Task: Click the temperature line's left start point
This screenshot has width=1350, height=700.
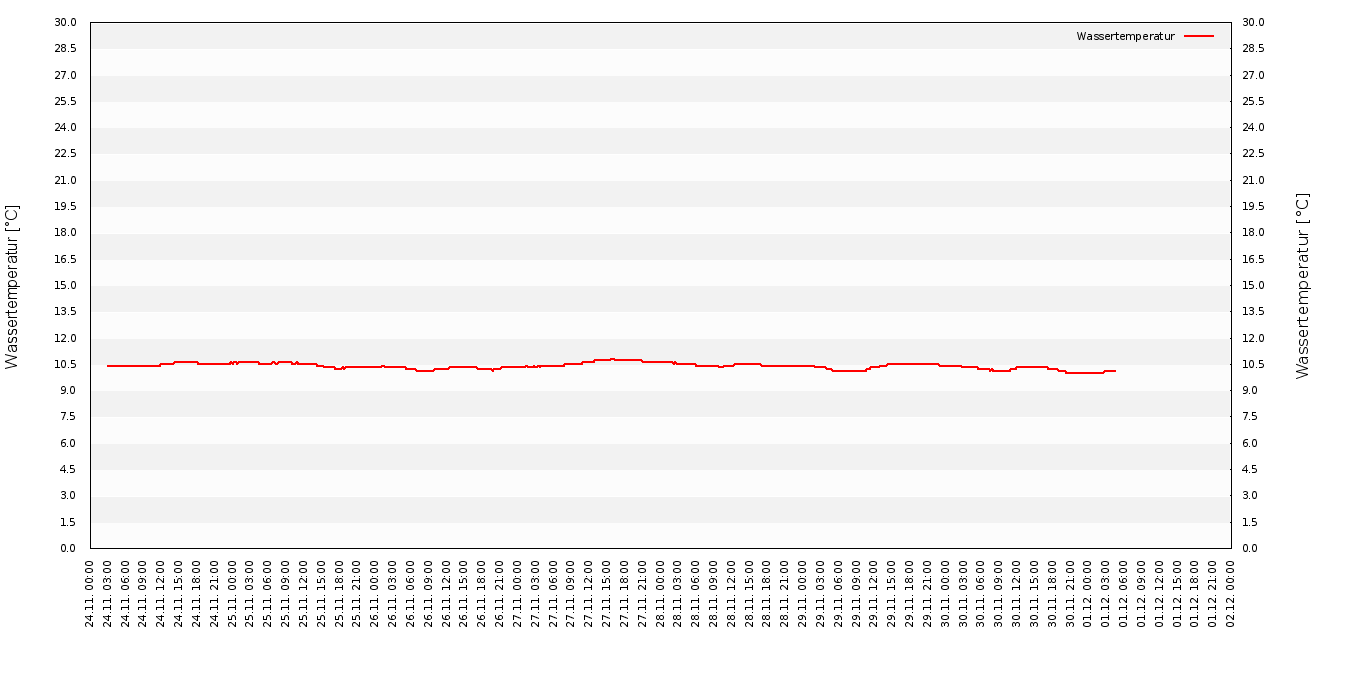Action: point(107,366)
